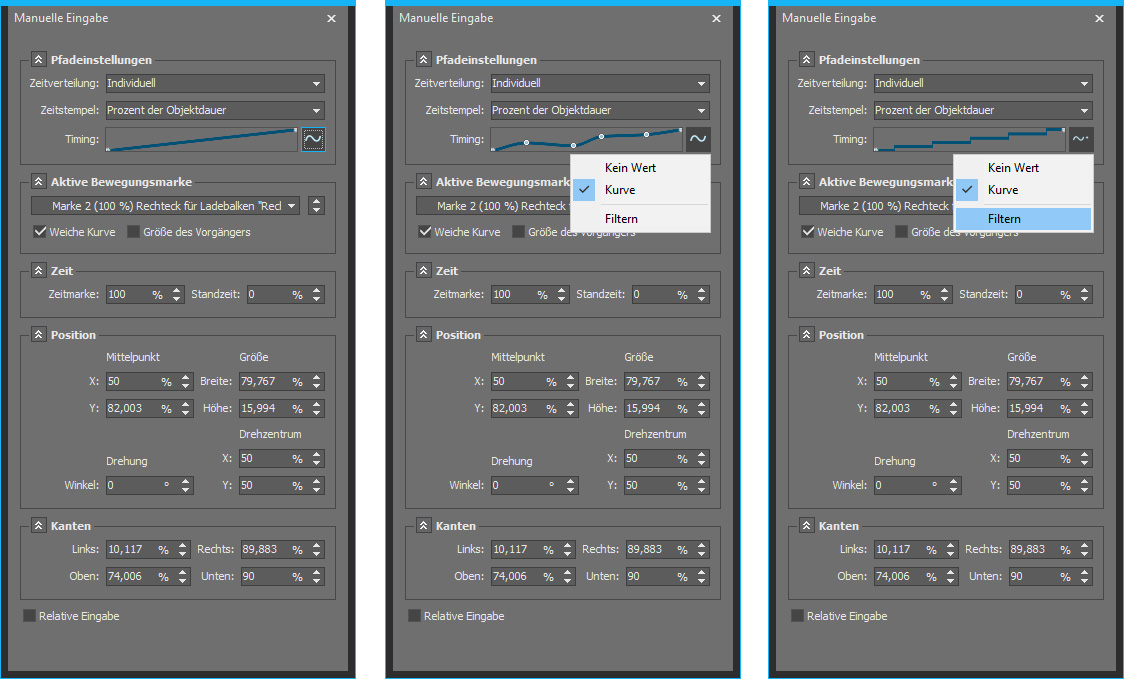
Task: Open Zeitverteilung dropdown in the left panel
Action: point(214,84)
